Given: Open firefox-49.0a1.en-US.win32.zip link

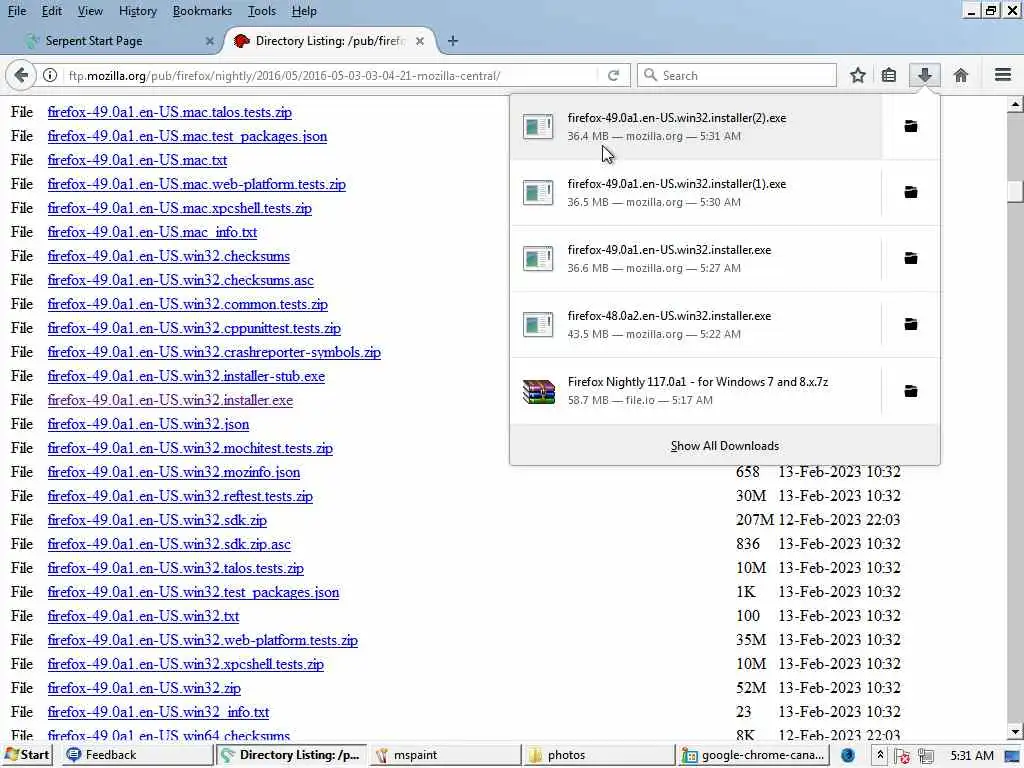Looking at the screenshot, I should [144, 688].
